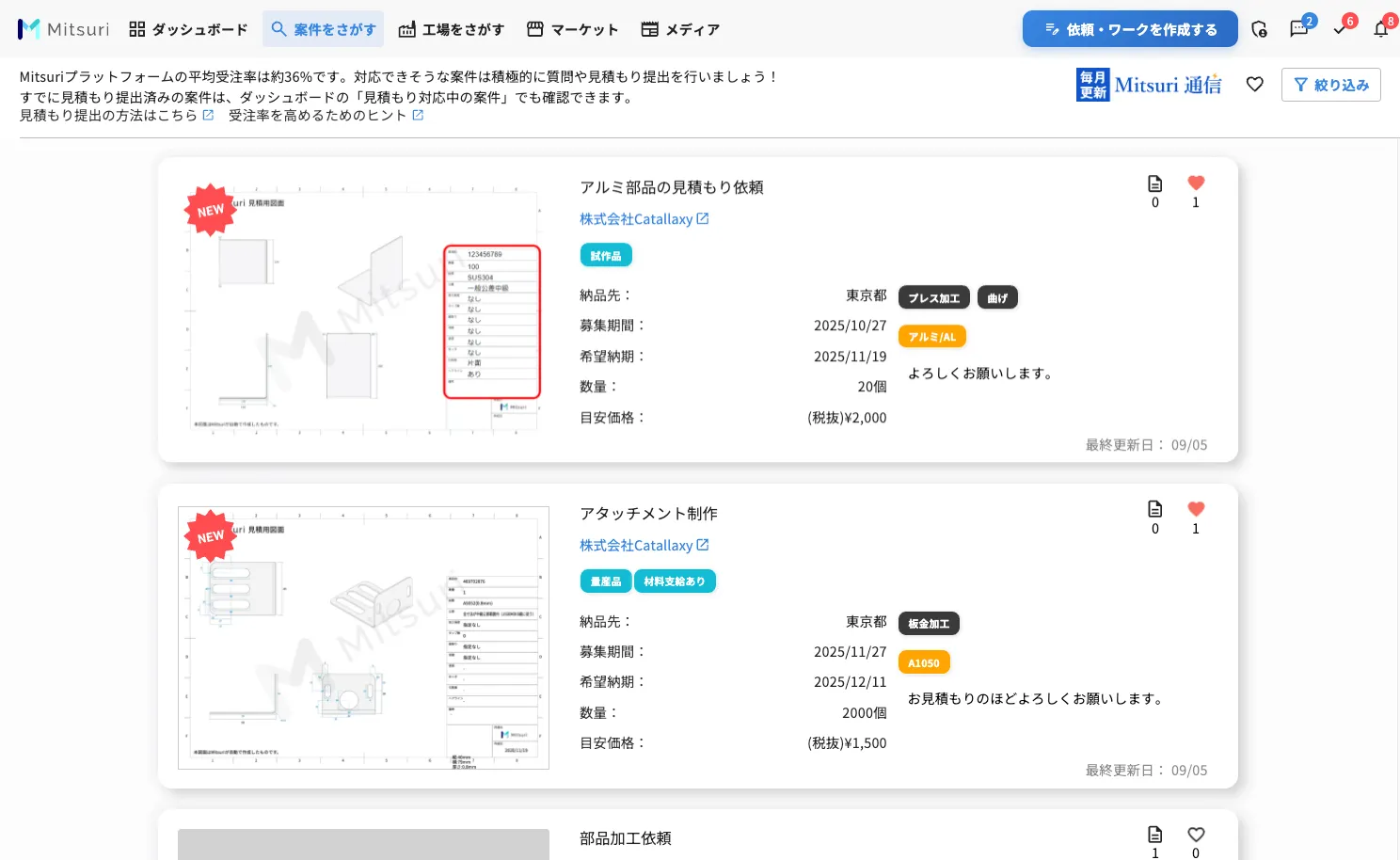Click NEW badge on アタッチメント制作 card

pyautogui.click(x=211, y=536)
